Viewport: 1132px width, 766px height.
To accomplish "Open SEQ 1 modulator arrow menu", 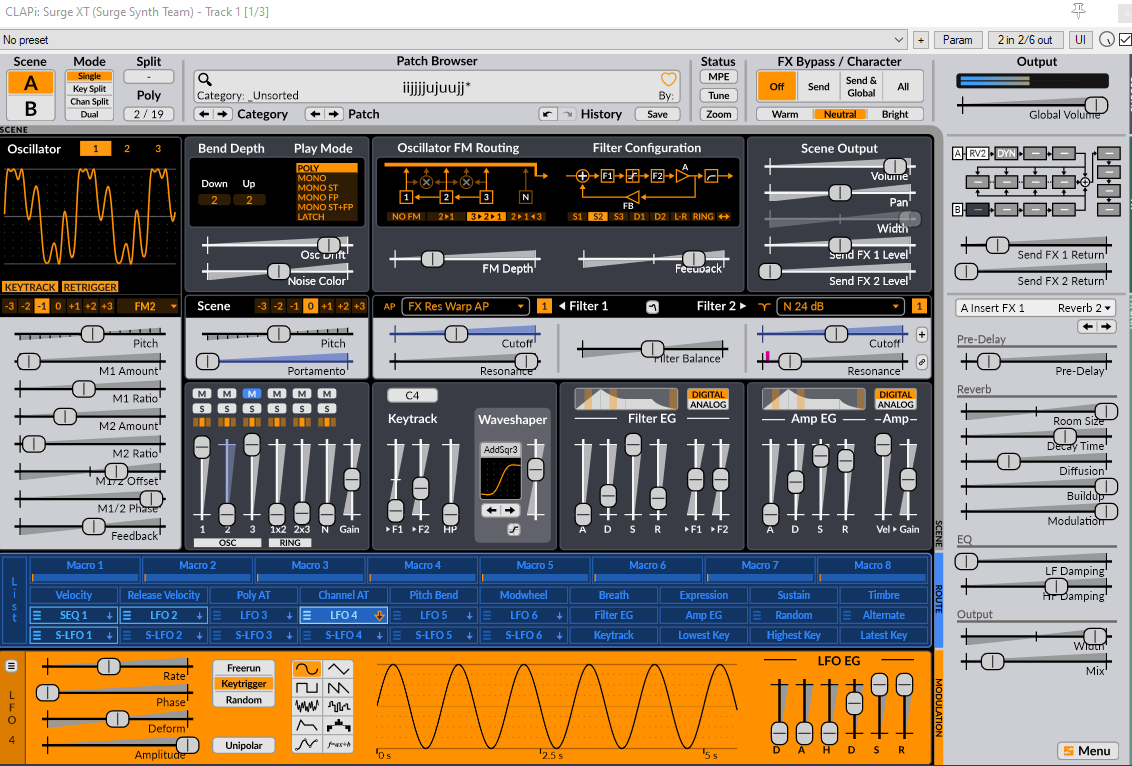I will pos(110,616).
